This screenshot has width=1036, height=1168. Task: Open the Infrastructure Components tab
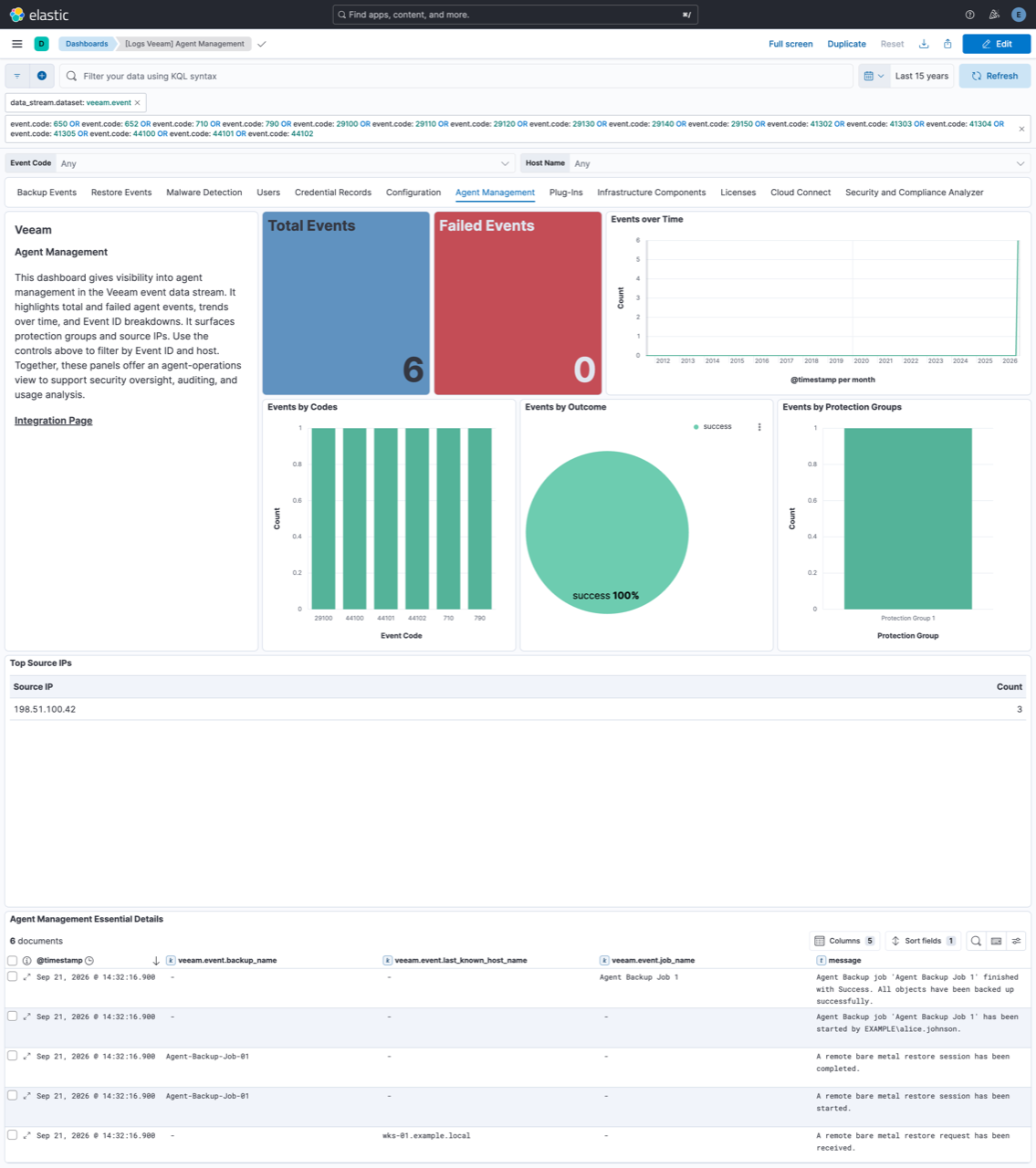(652, 193)
